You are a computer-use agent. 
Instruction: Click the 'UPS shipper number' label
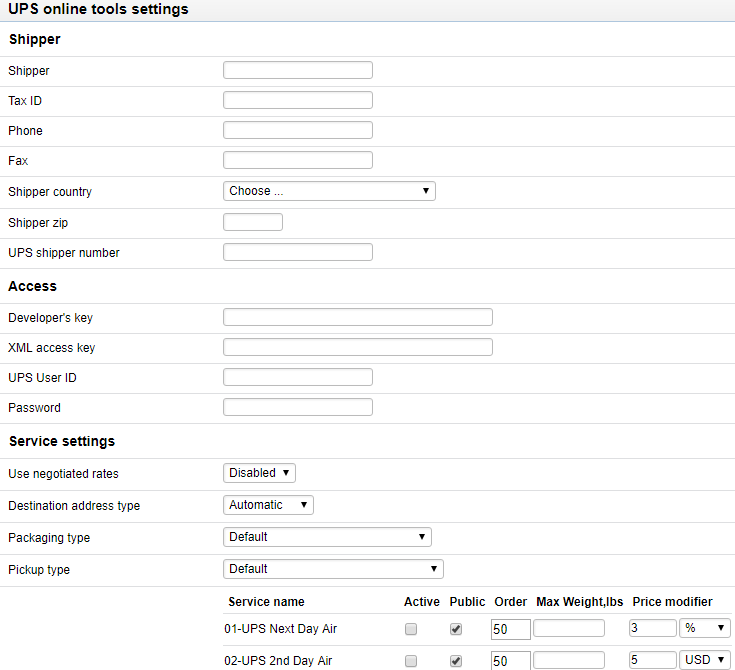tap(64, 253)
